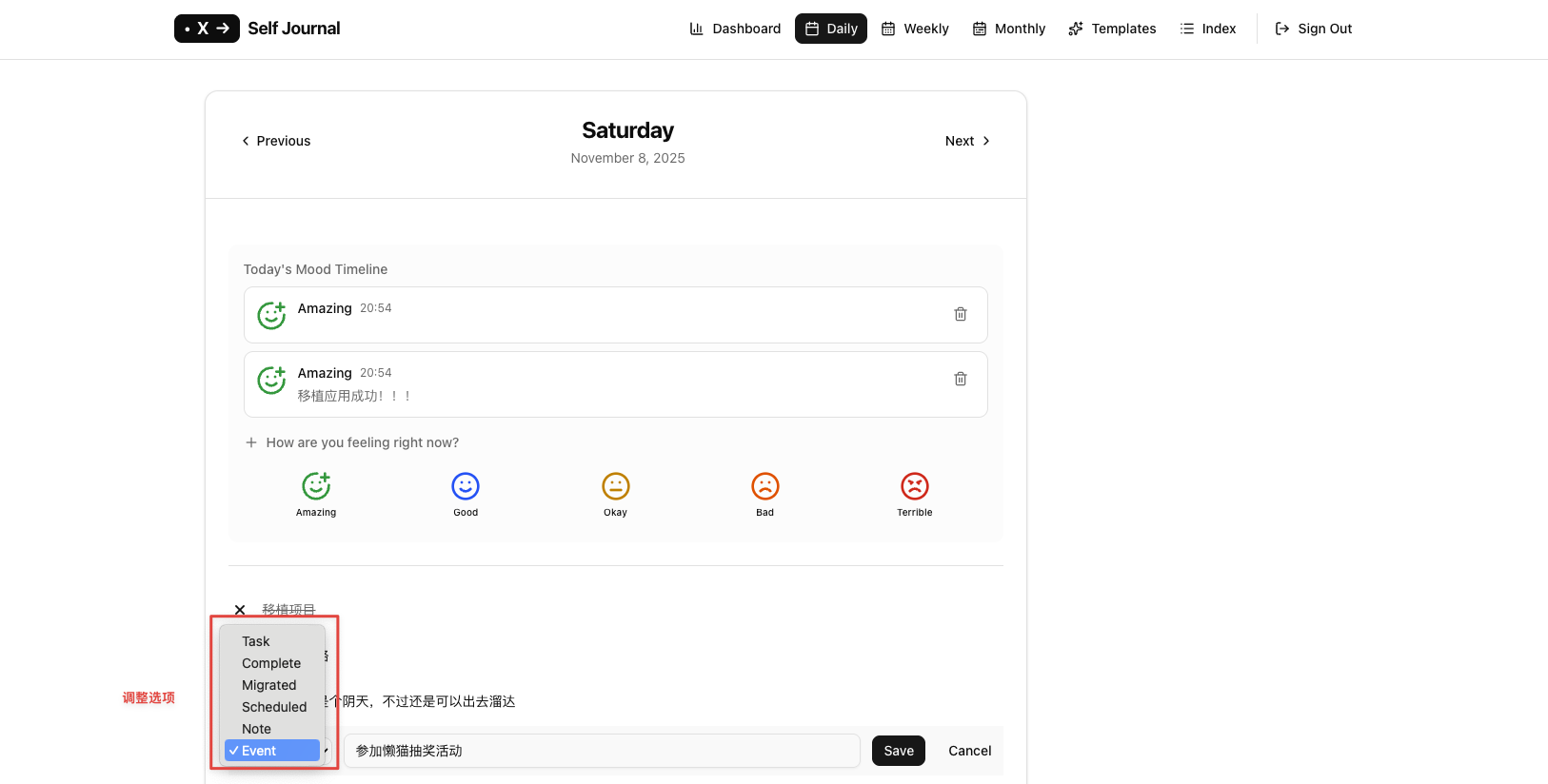
Task: Choose the Okay neutral face icon
Action: tap(616, 486)
